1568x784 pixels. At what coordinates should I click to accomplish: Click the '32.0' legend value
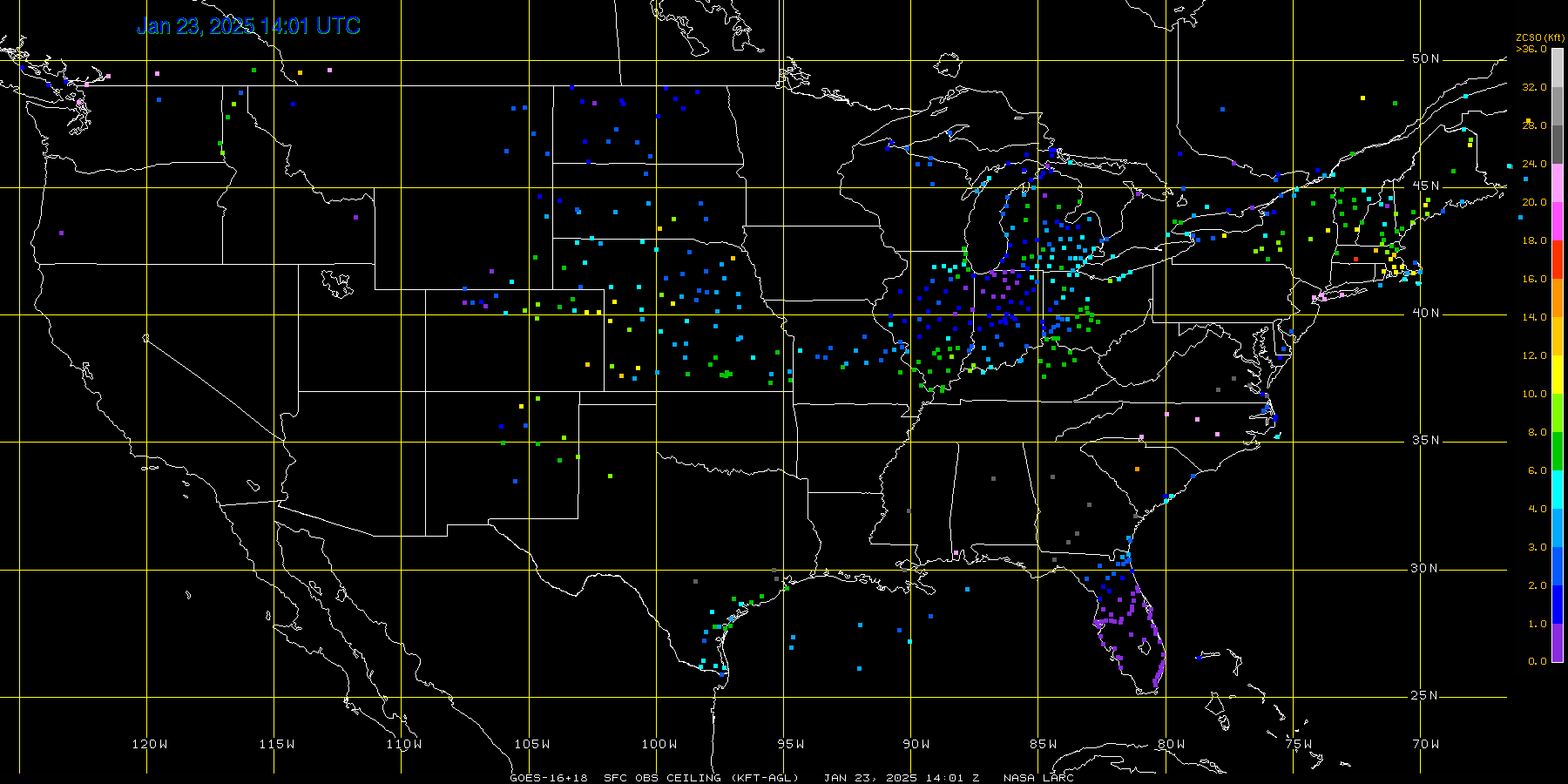click(x=1534, y=87)
